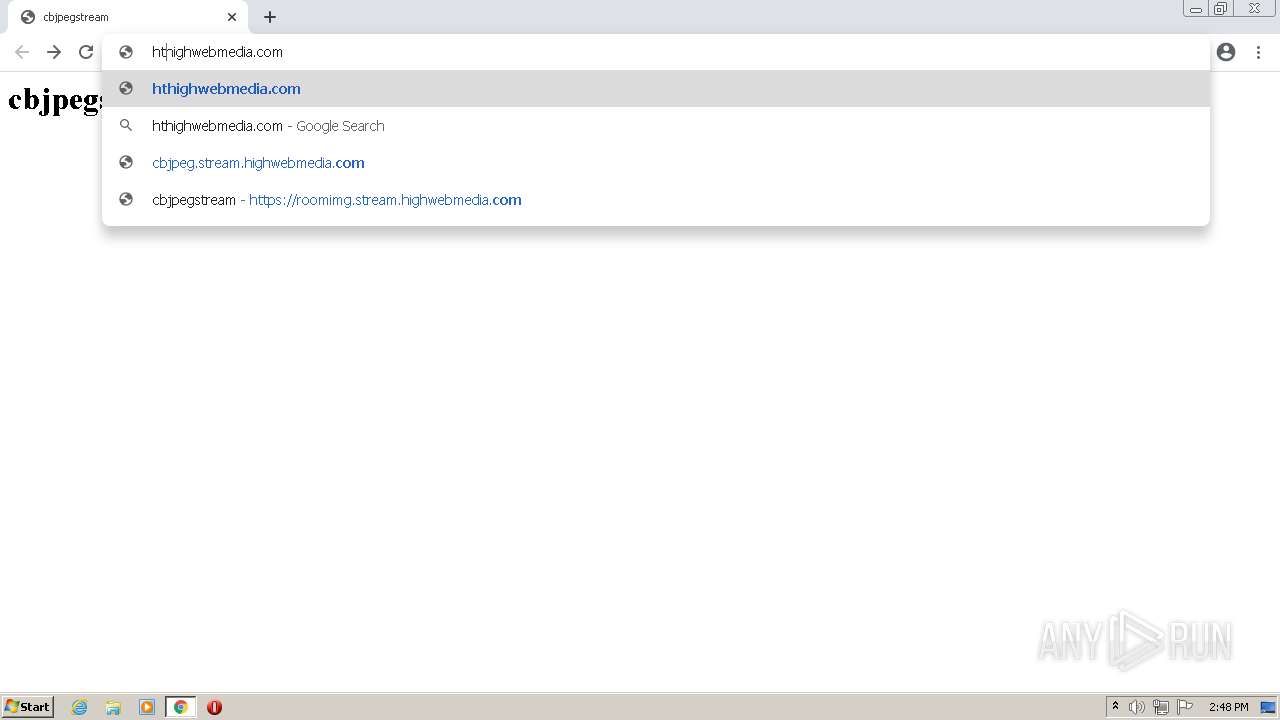Click the browser Back arrow button

(22, 52)
